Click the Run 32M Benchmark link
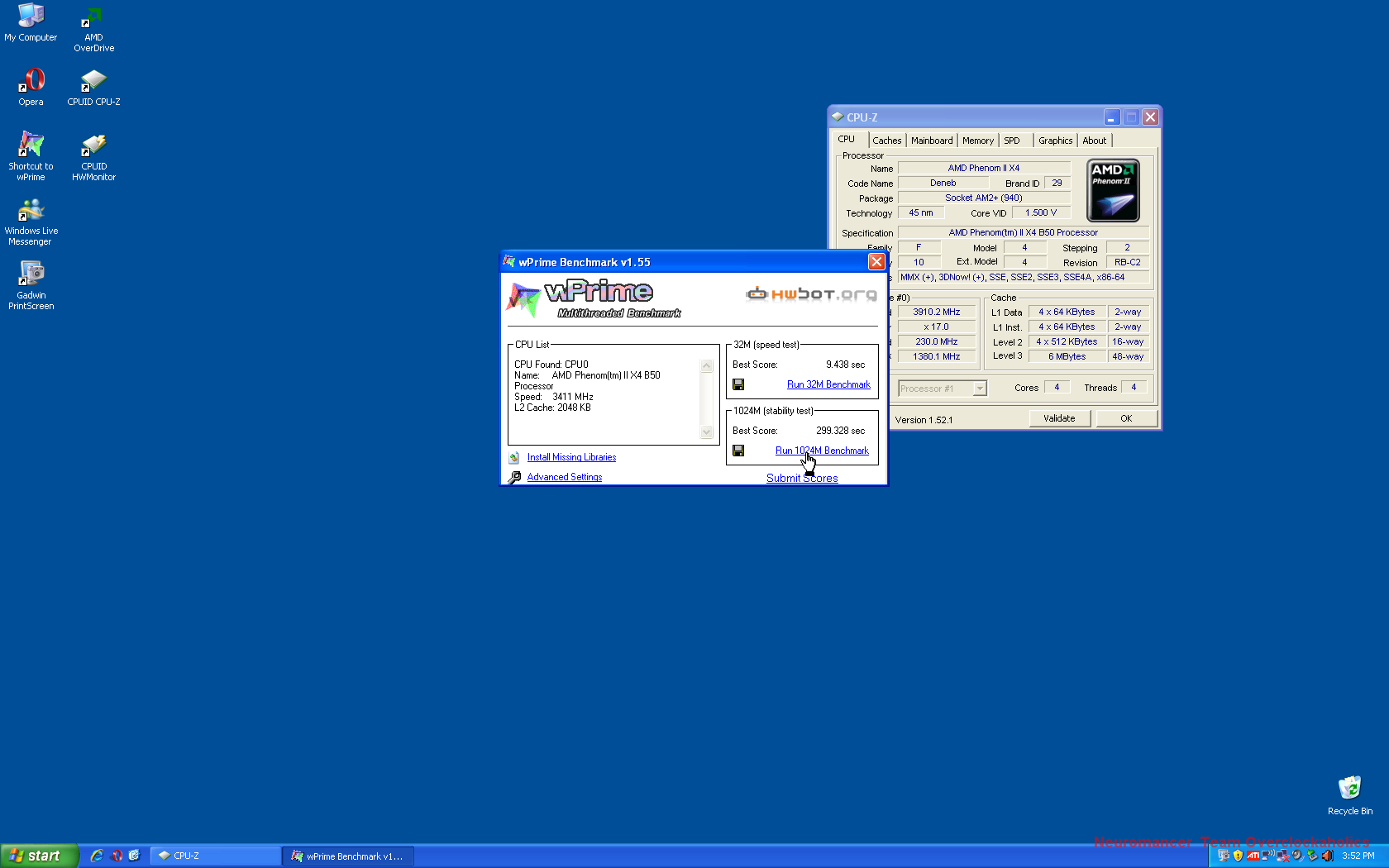The height and width of the screenshot is (868, 1389). [828, 384]
